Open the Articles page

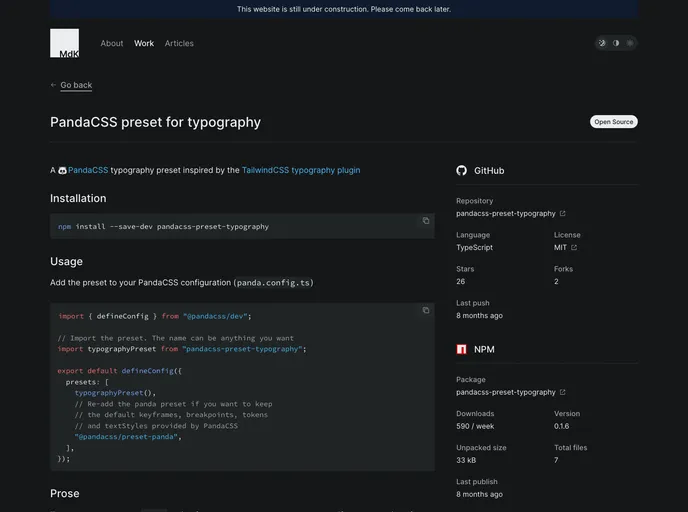tap(179, 43)
